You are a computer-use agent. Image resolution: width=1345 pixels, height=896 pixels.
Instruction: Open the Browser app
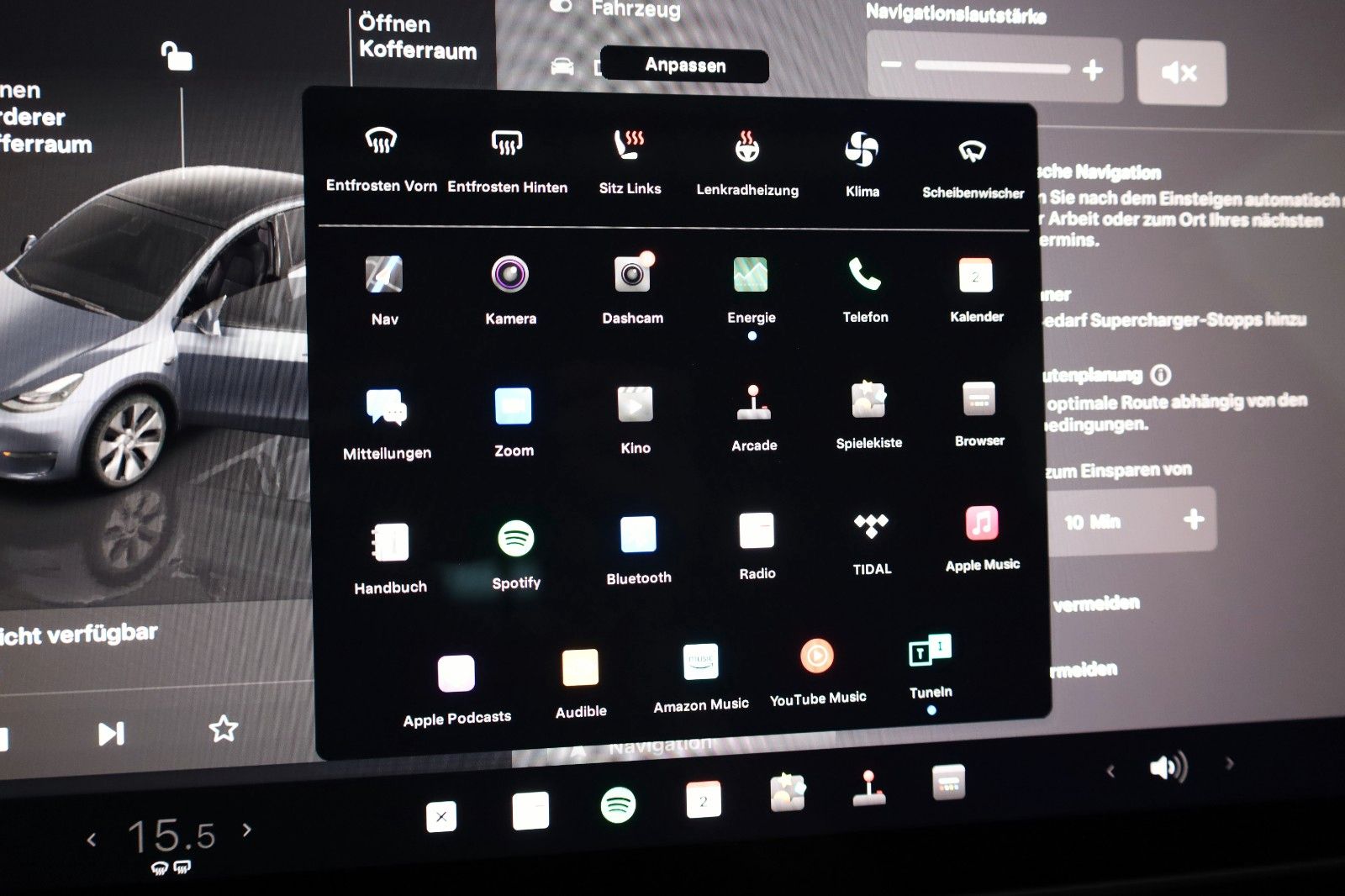978,398
